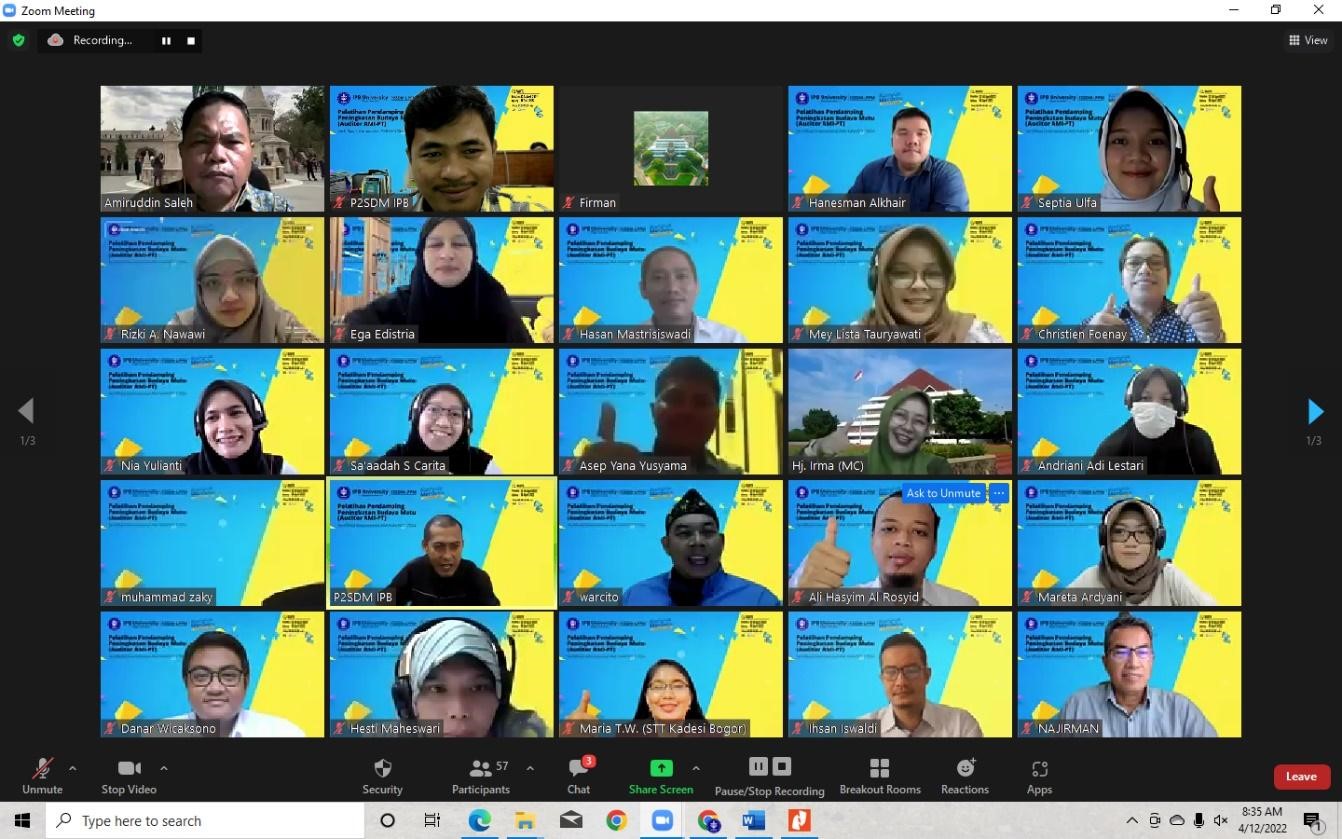Viewport: 1342px width, 839px height.
Task: Open the Participants panel
Action: (481, 776)
